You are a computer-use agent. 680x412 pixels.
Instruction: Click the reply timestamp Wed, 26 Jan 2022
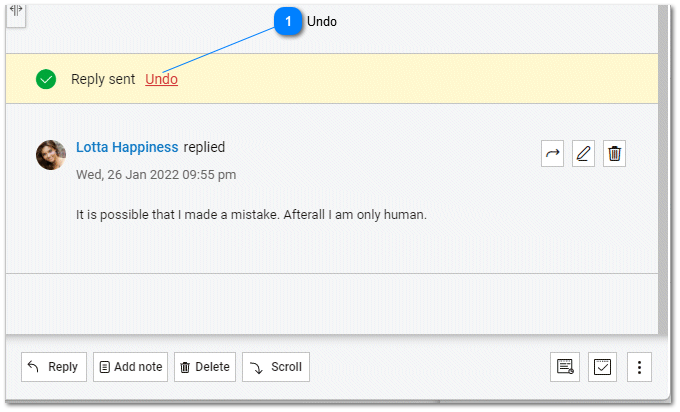click(x=156, y=174)
